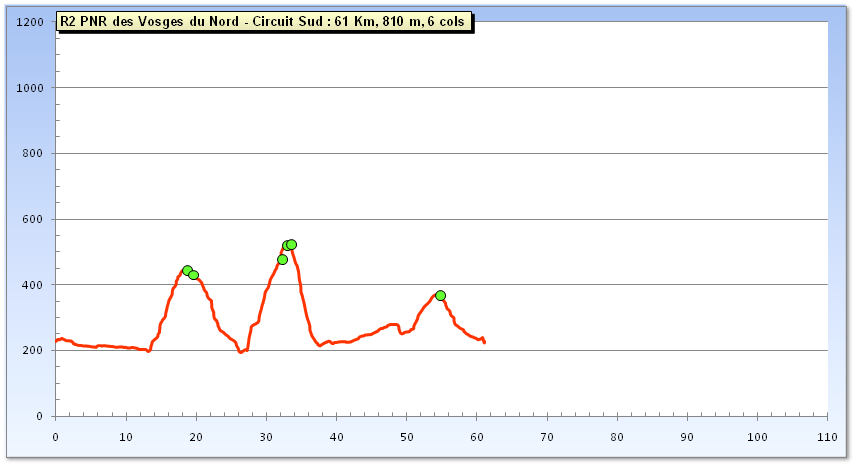Click the '800' altitude axis label
Image resolution: width=856 pixels, height=467 pixels.
coord(33,153)
